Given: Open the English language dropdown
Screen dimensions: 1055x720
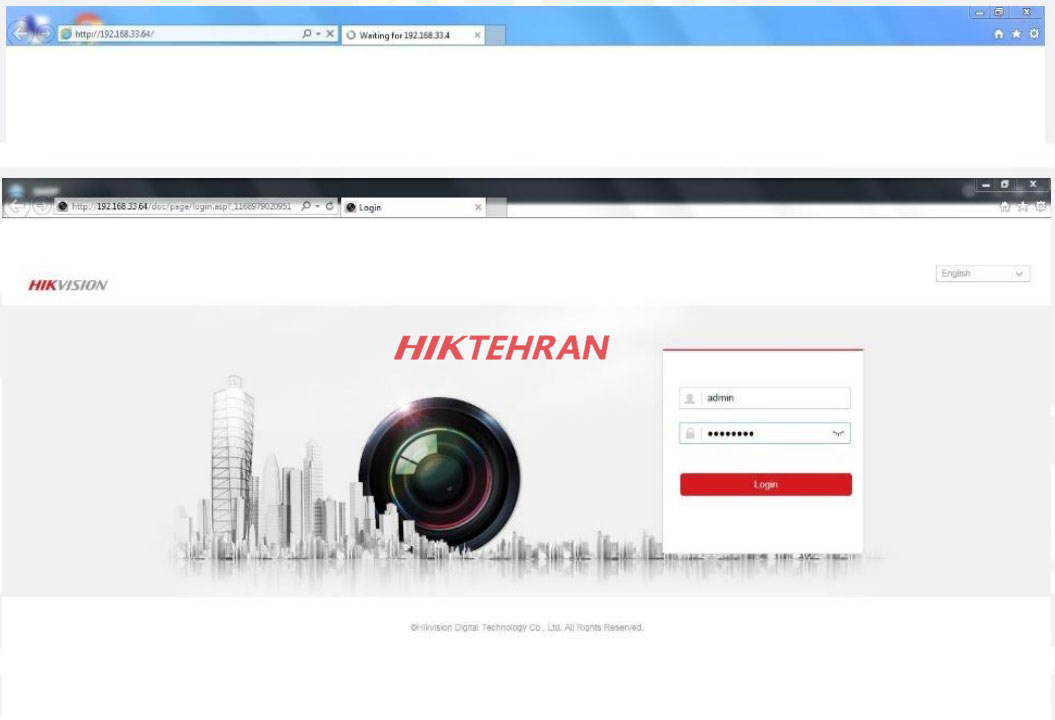Looking at the screenshot, I should [x=982, y=274].
